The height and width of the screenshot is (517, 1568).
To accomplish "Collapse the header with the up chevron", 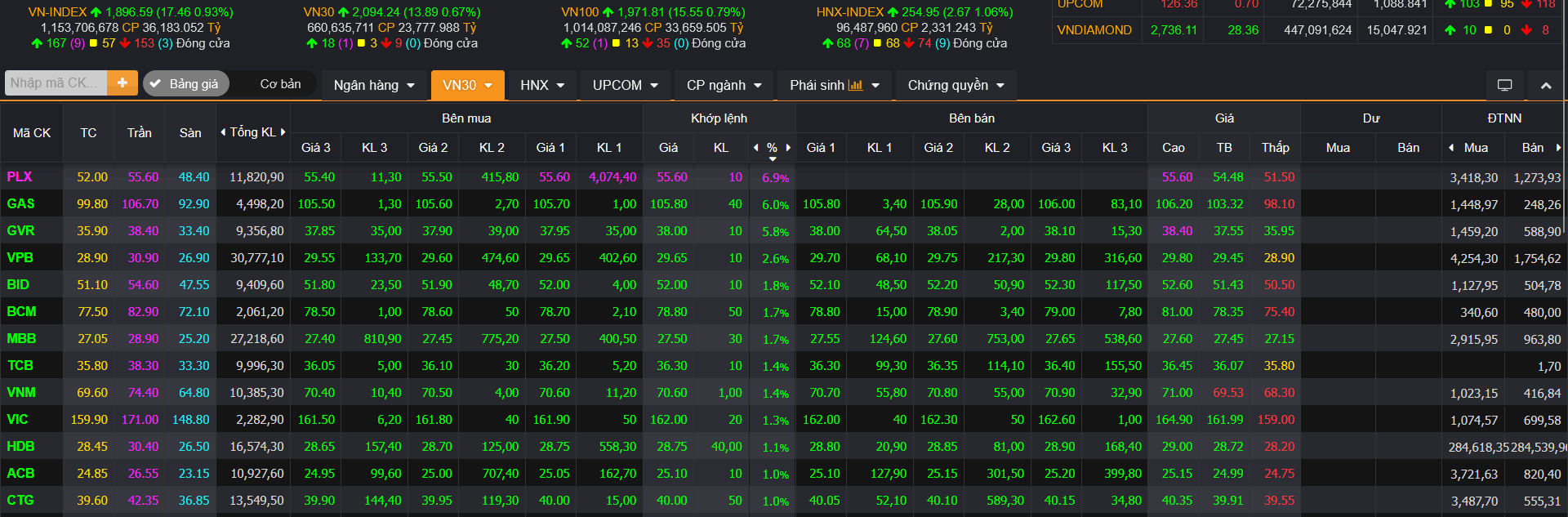I will [1546, 85].
